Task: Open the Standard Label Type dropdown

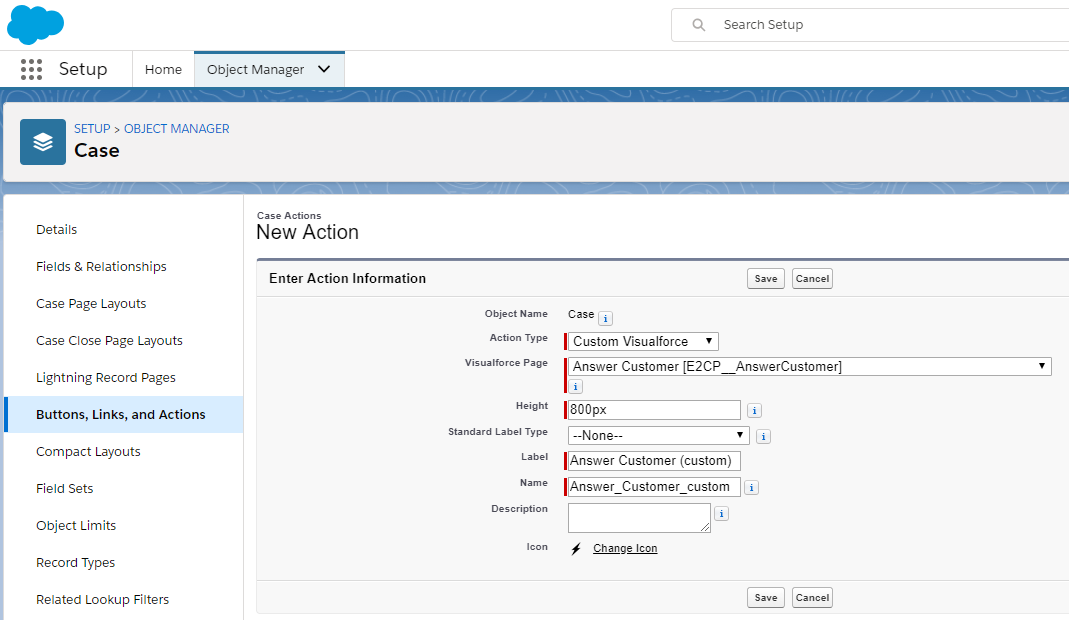Action: 659,435
